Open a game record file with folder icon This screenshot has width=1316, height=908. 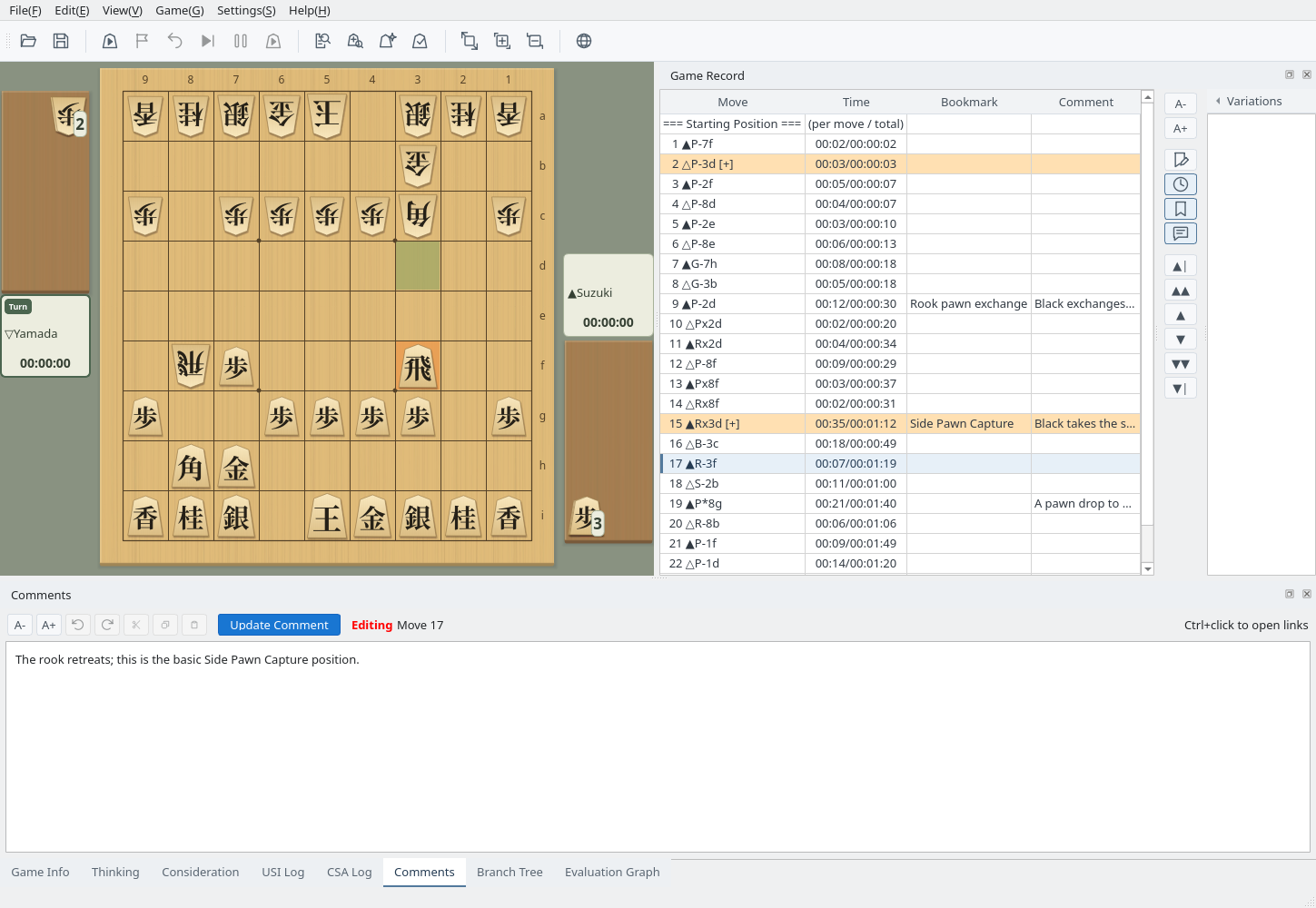[28, 41]
